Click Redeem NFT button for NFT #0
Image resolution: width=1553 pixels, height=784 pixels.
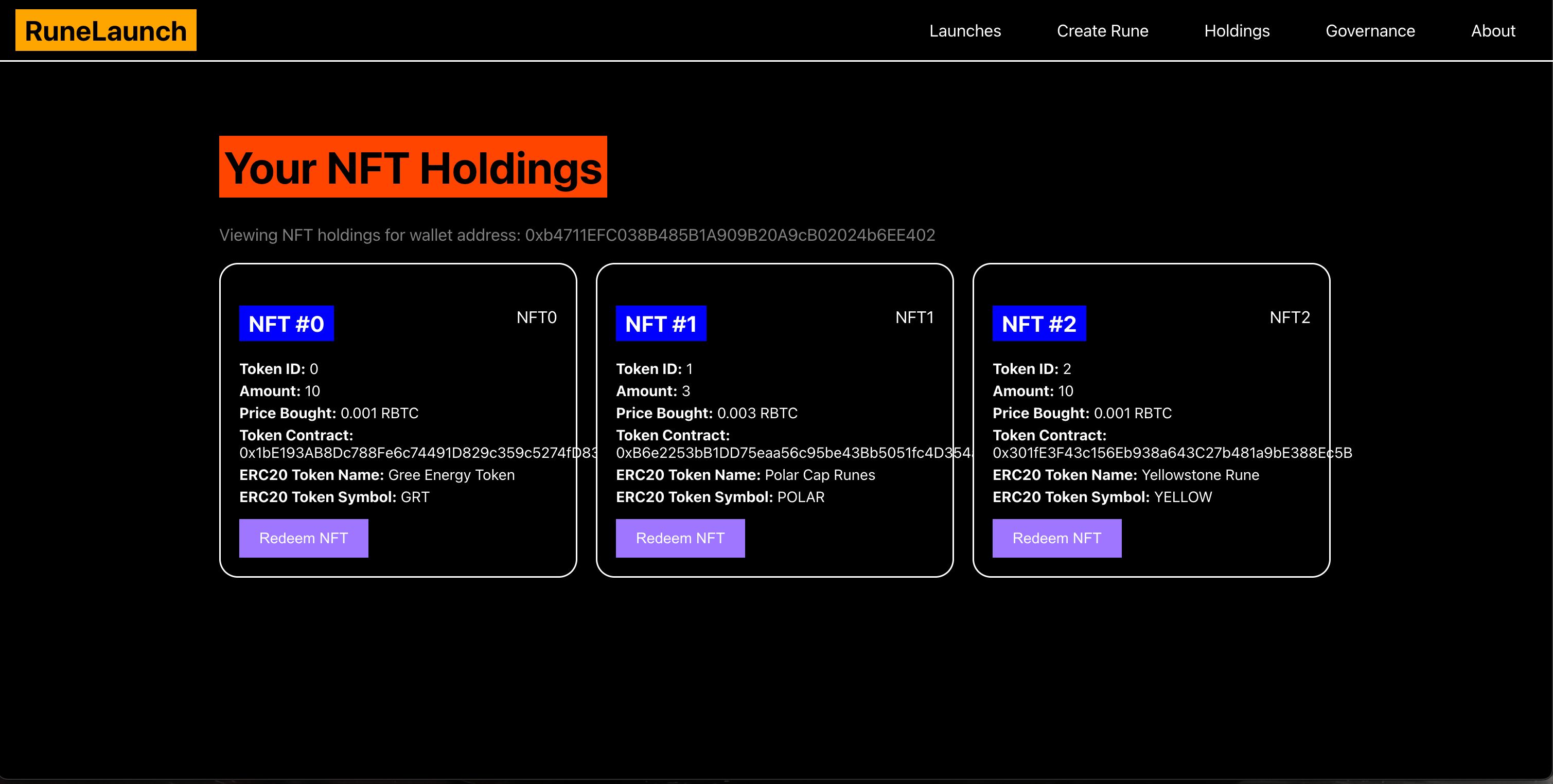pos(303,538)
